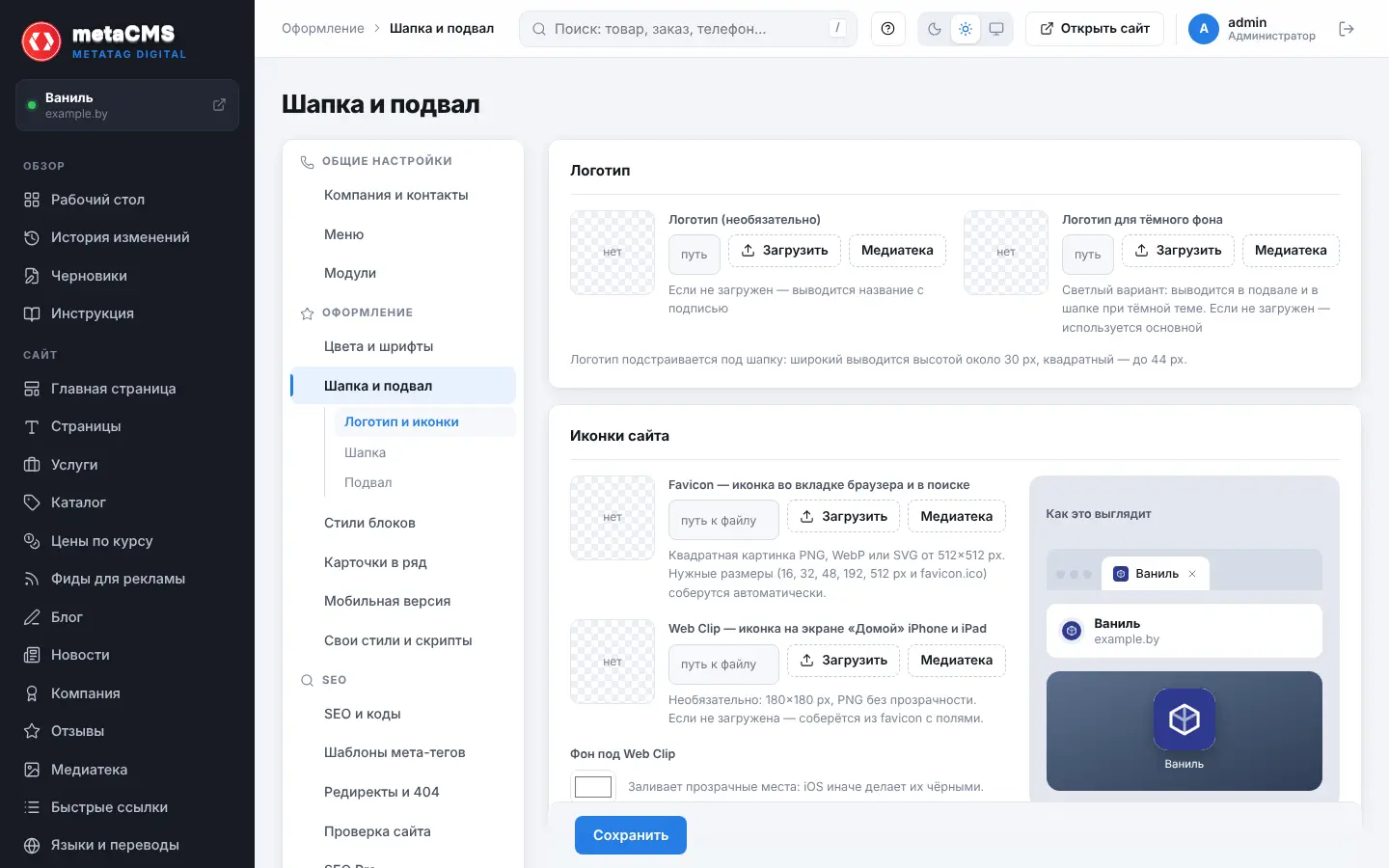Click the Услуги briefcase icon
This screenshot has height=868, width=1389.
coord(32,465)
